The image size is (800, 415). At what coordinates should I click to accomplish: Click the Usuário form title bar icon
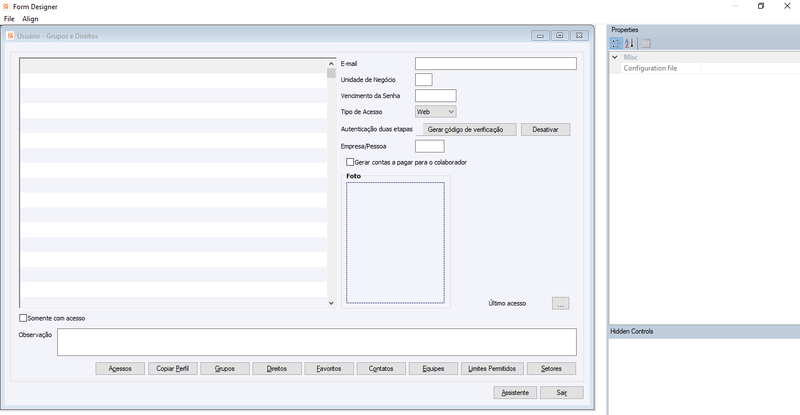[x=10, y=36]
